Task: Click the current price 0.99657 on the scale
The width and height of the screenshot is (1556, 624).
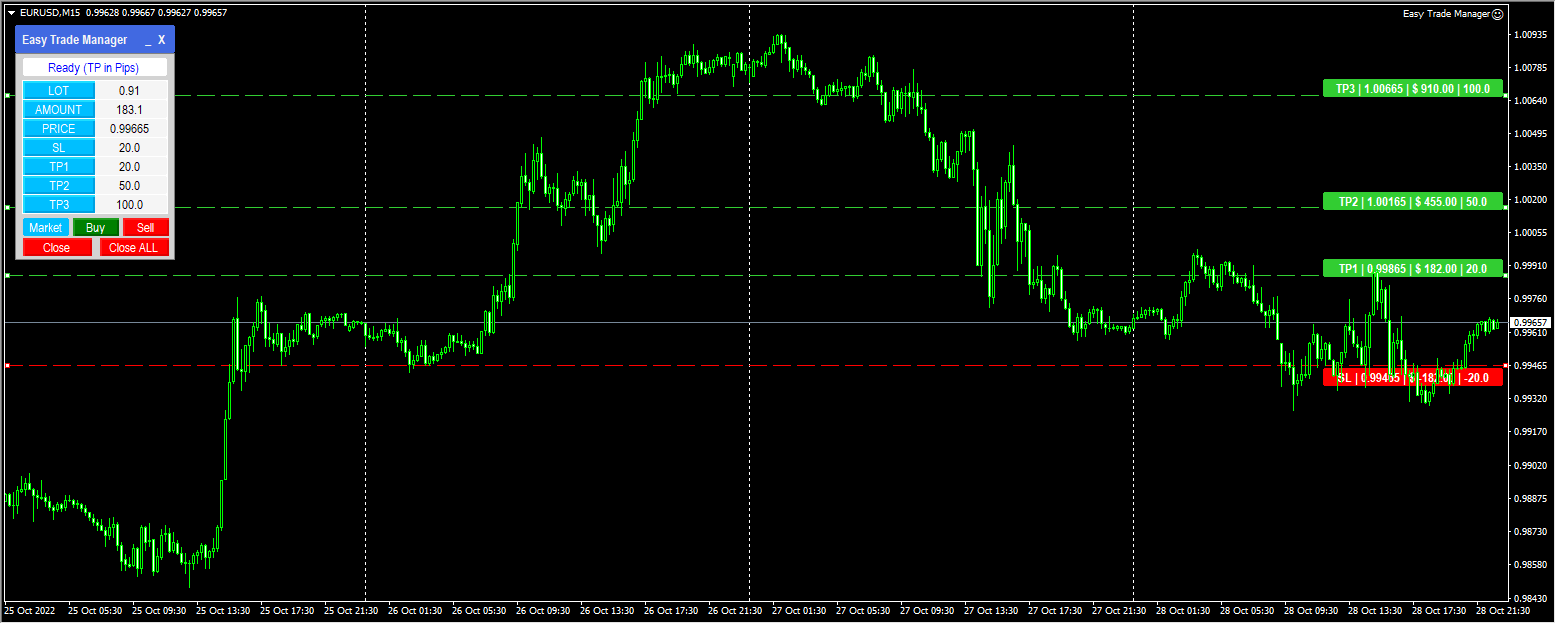Action: click(x=1531, y=322)
